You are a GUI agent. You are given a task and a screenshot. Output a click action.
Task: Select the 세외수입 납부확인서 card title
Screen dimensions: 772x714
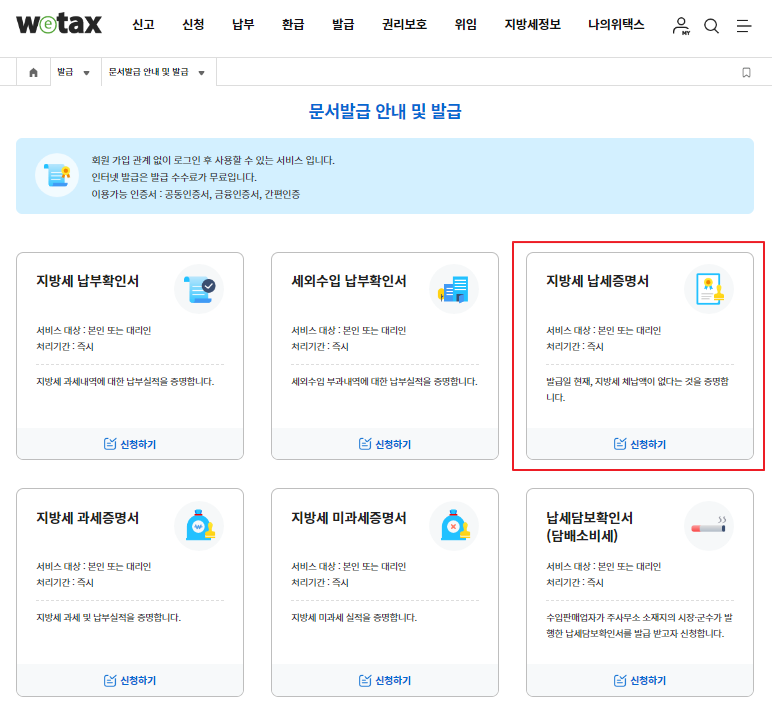349,281
